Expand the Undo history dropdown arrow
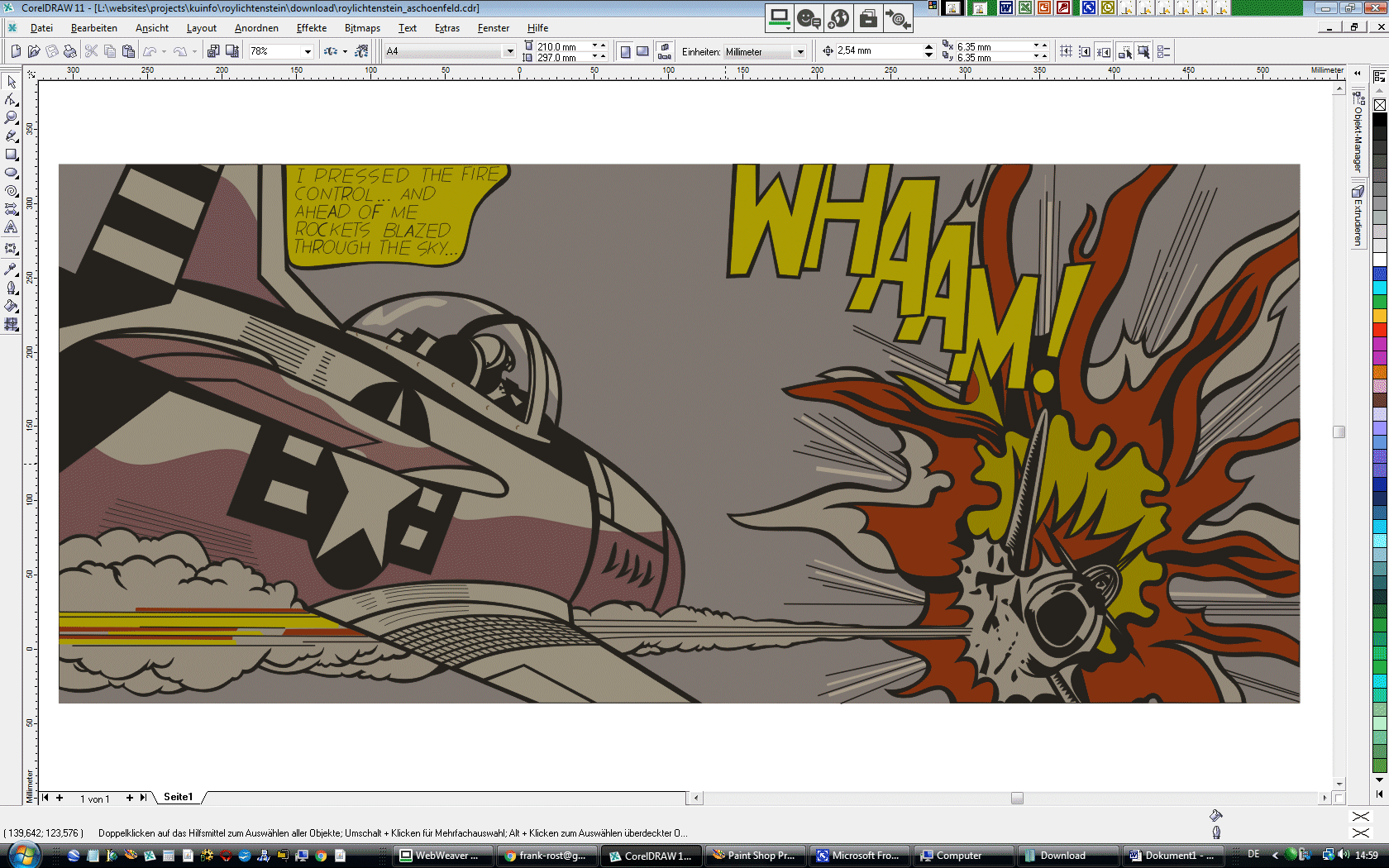Viewport: 1389px width, 868px height. 164,51
